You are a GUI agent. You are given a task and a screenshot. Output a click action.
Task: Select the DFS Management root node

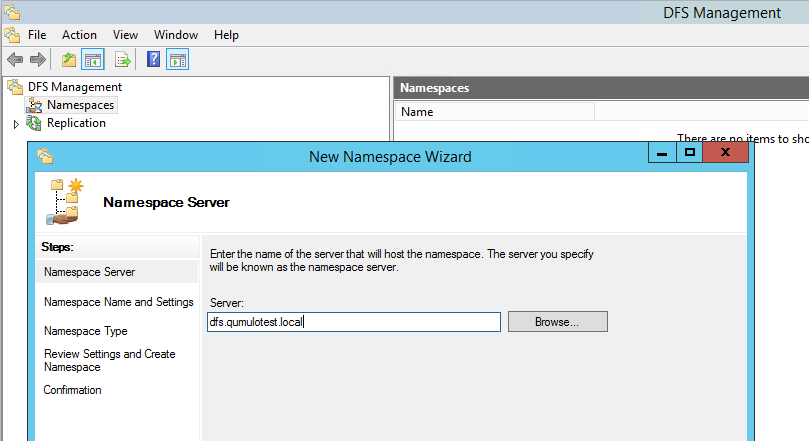click(x=74, y=87)
